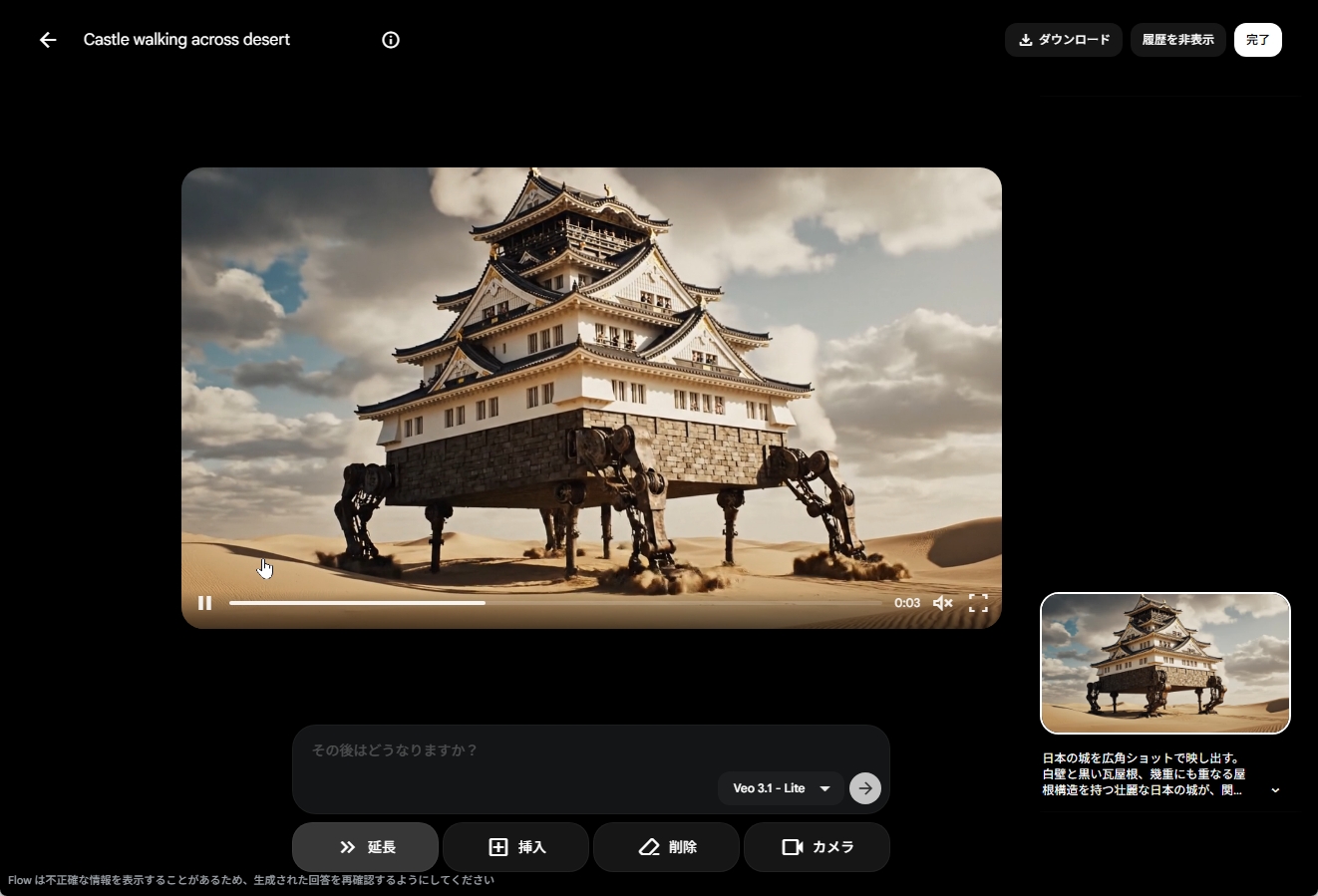Click the 完了 done button
This screenshot has width=1318, height=896.
pyautogui.click(x=1258, y=40)
